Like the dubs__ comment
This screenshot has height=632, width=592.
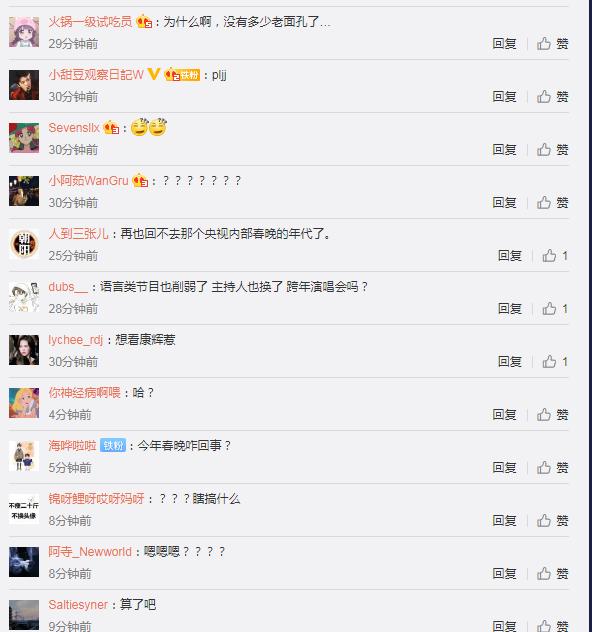555,309
